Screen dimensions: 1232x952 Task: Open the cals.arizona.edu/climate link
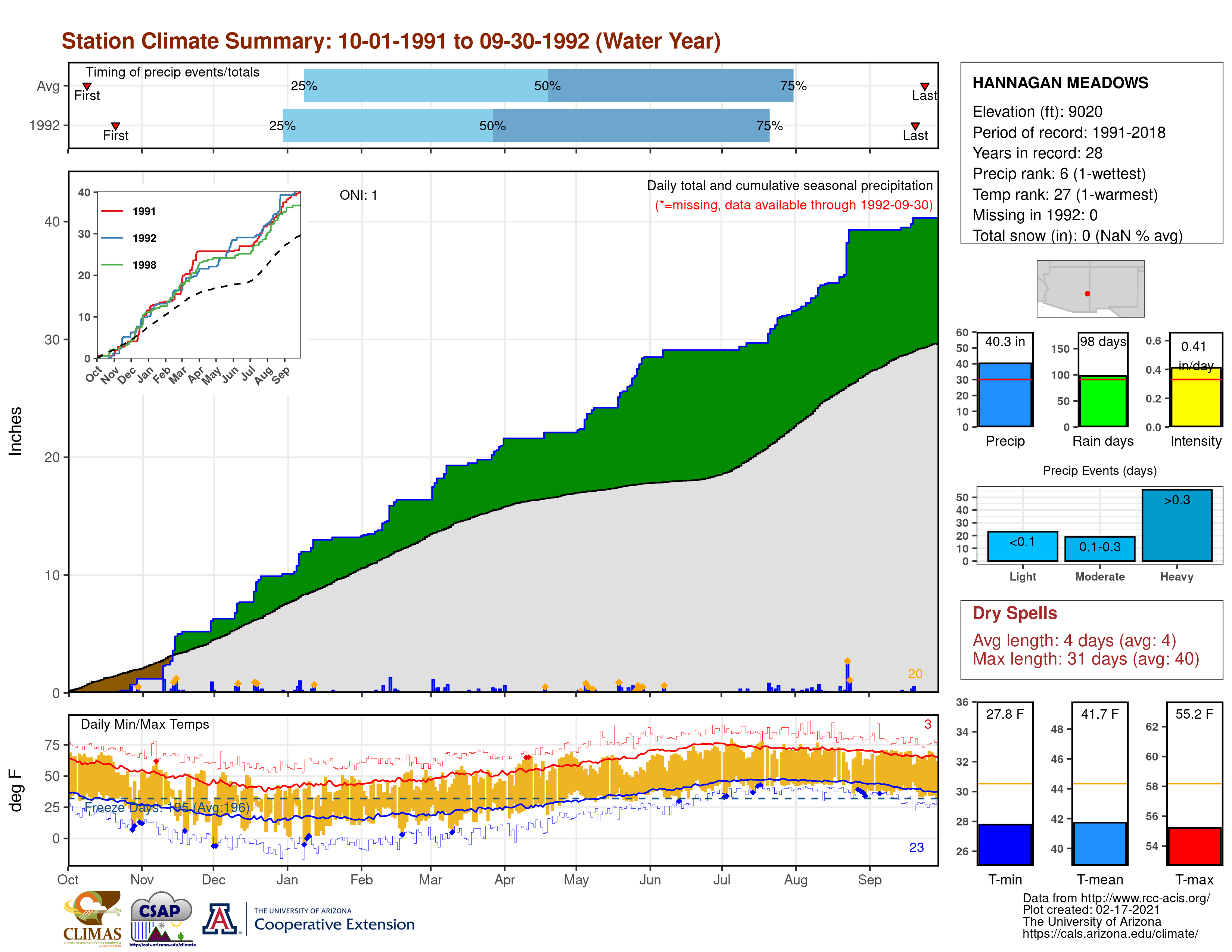point(1110,933)
